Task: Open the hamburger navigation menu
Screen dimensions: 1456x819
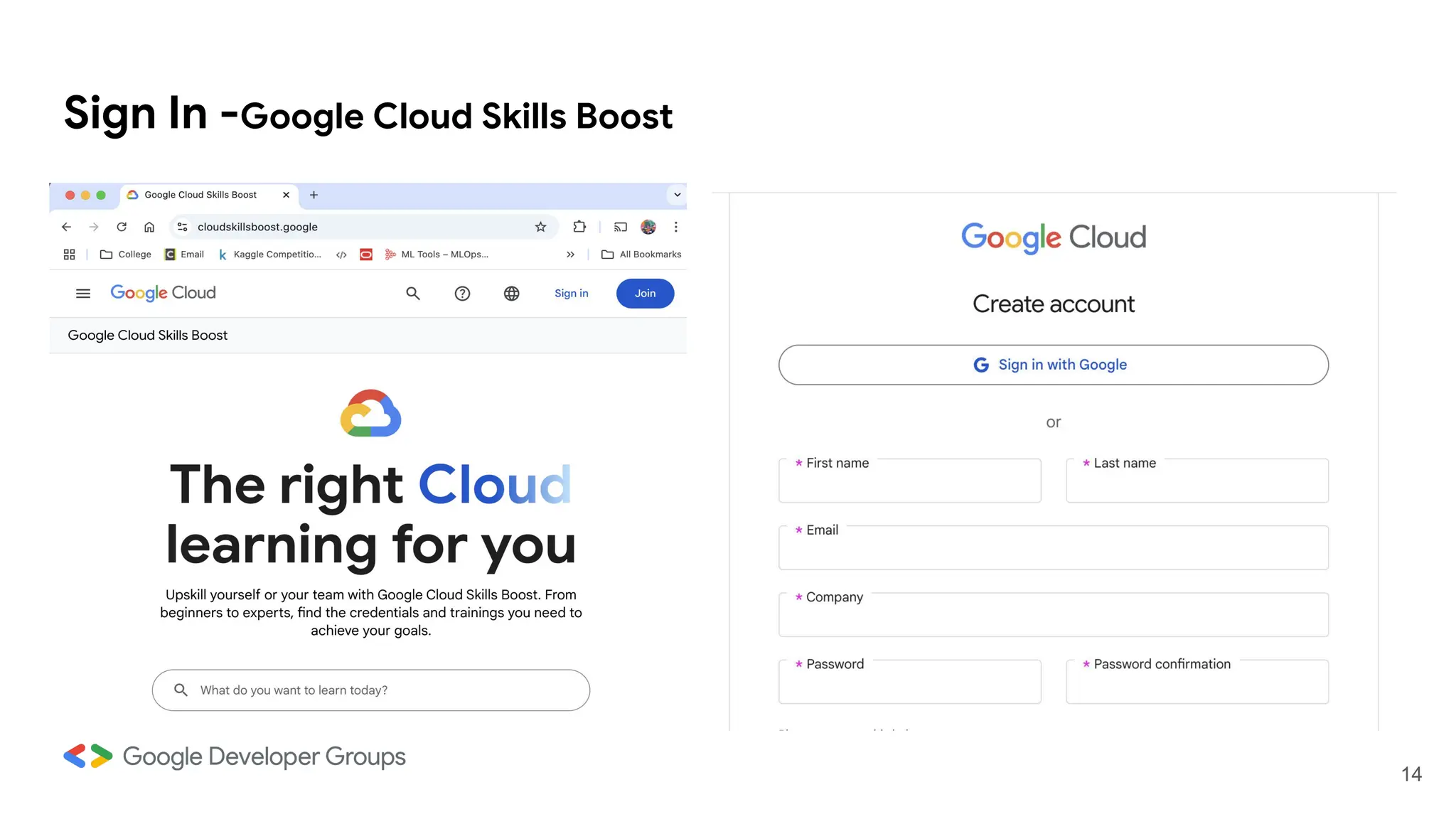Action: [83, 294]
